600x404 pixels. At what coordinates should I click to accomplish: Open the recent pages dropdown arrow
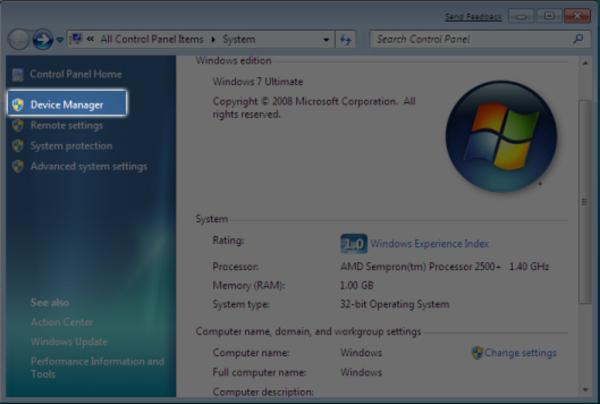click(60, 41)
